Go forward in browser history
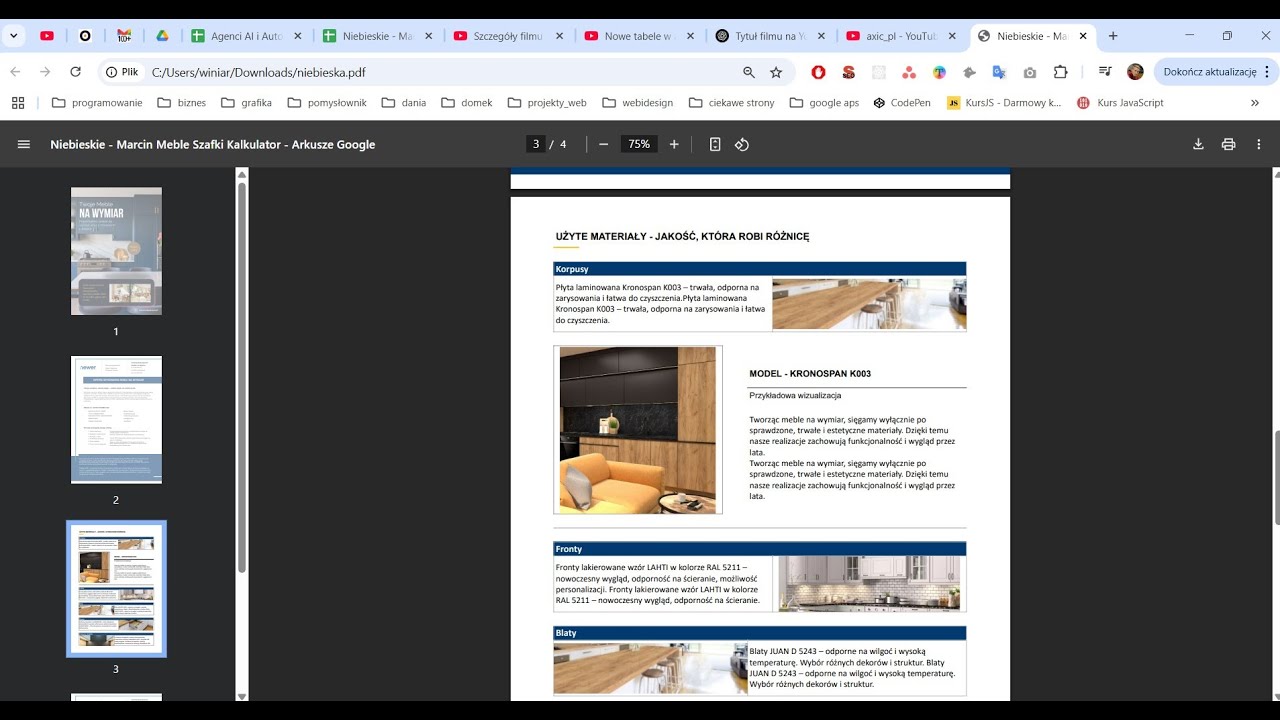Screen dimensions: 1280x720 point(45,72)
